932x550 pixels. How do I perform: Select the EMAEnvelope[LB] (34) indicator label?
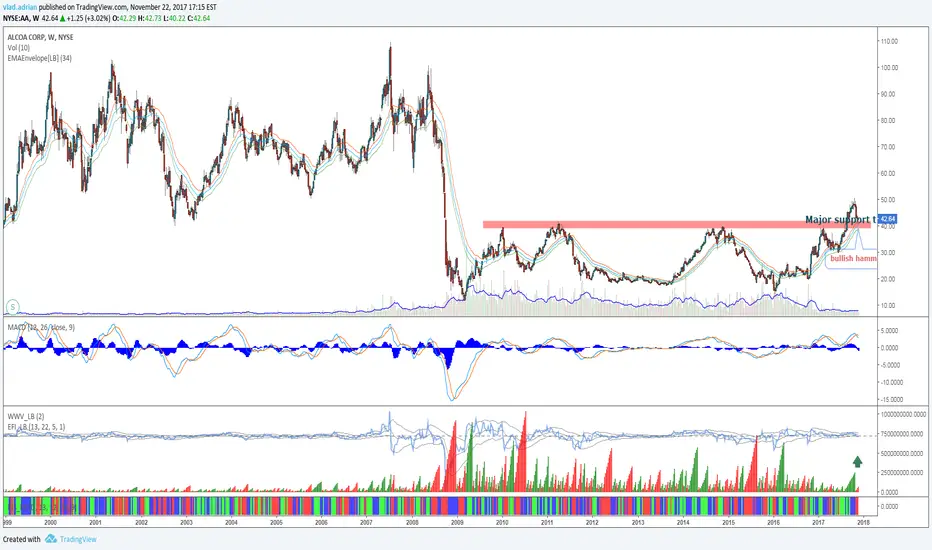click(39, 58)
